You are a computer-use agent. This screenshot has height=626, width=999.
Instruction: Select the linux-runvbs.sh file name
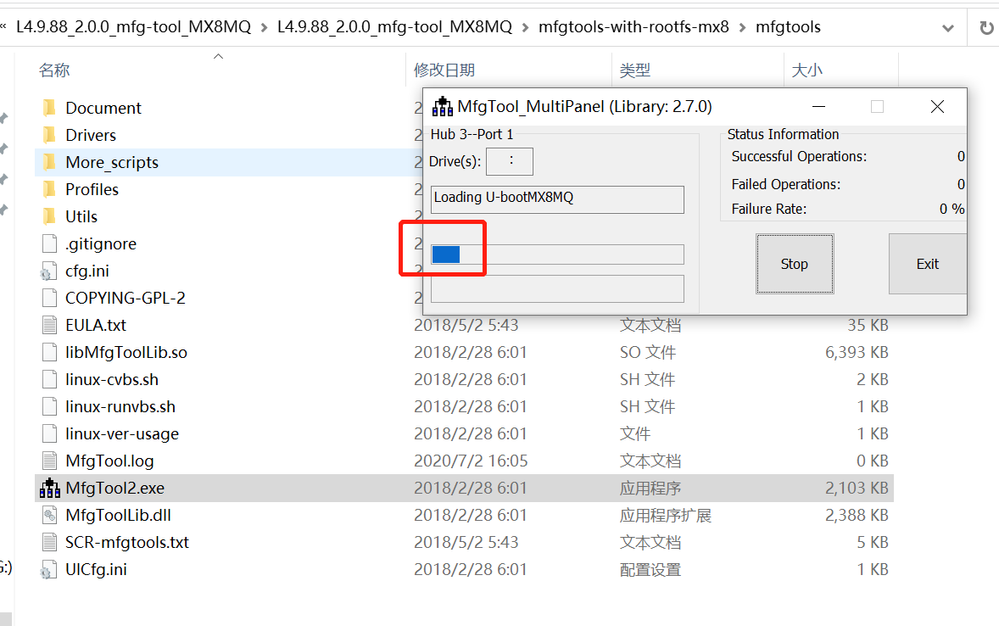tap(120, 406)
